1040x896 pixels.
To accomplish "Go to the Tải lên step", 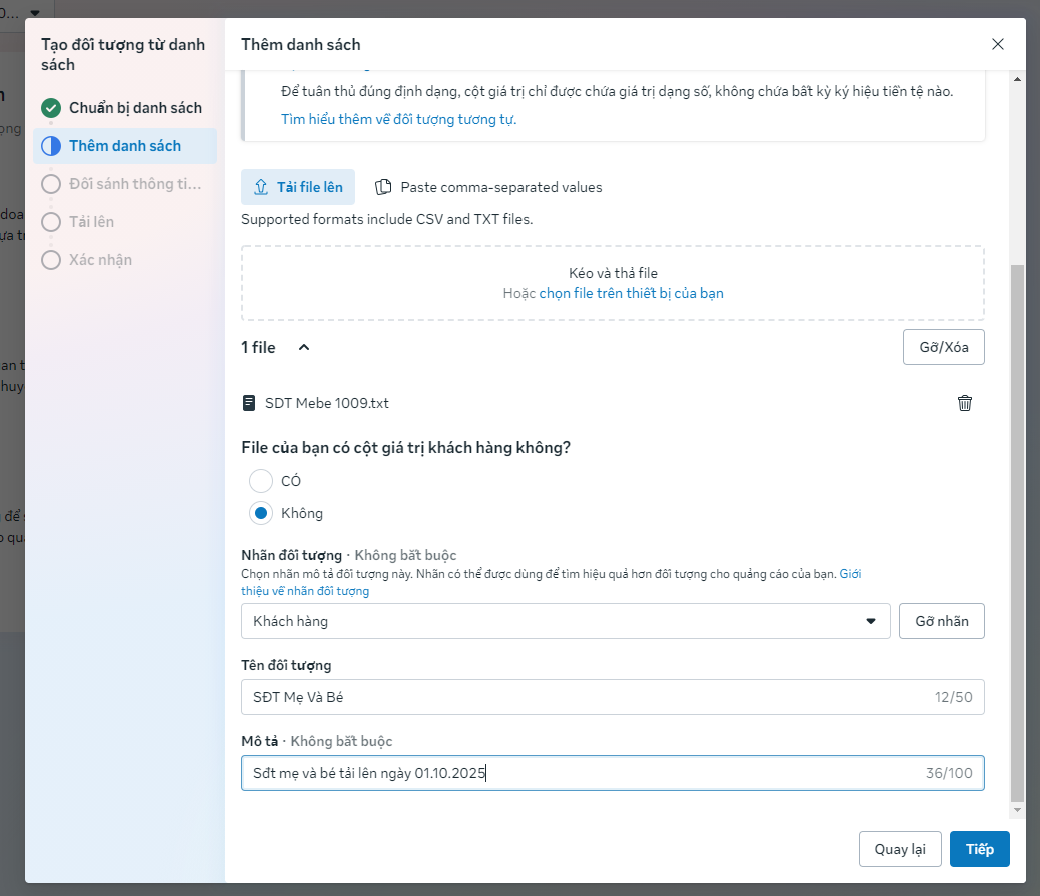I will [x=91, y=222].
